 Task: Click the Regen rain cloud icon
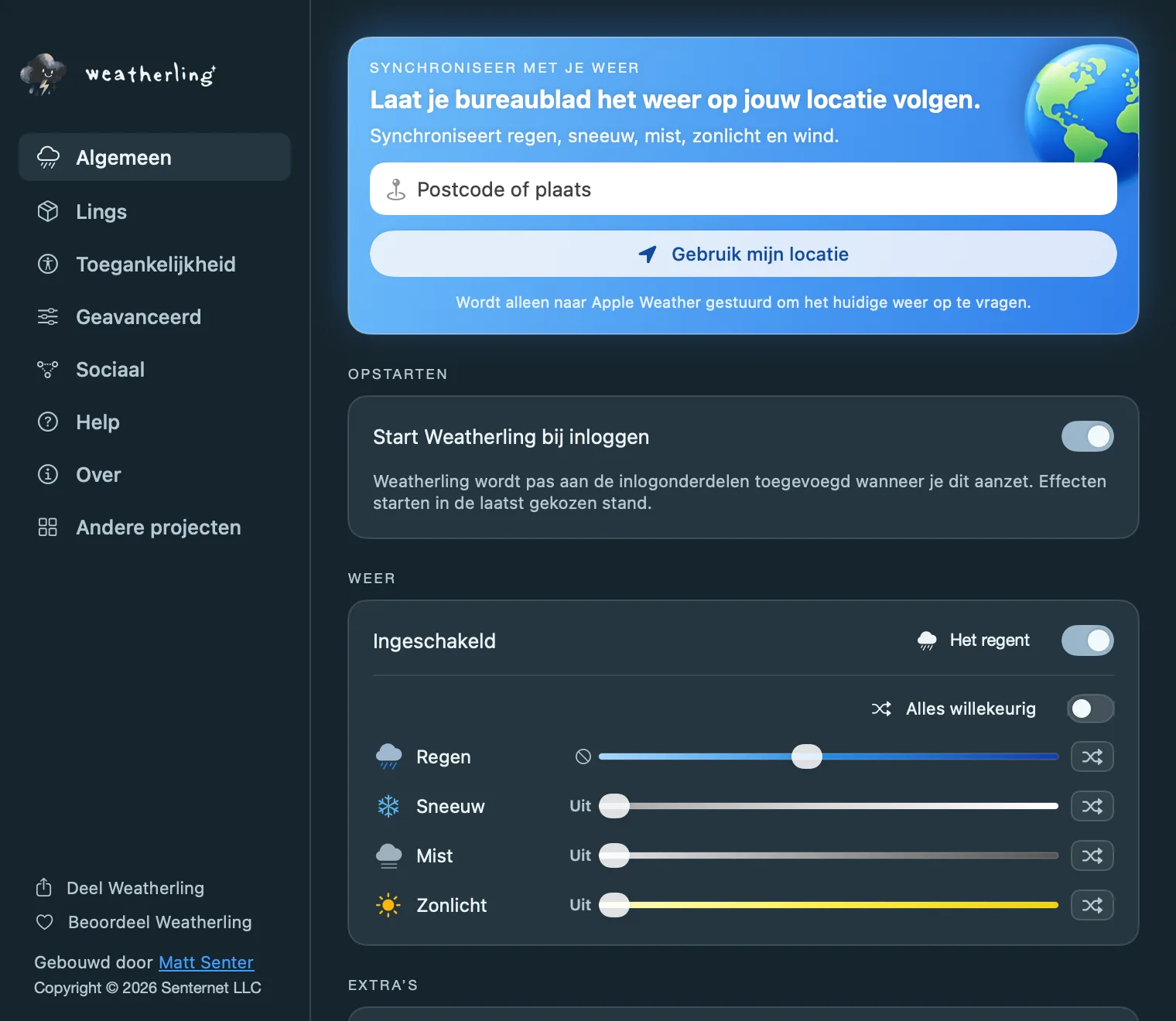click(x=388, y=756)
